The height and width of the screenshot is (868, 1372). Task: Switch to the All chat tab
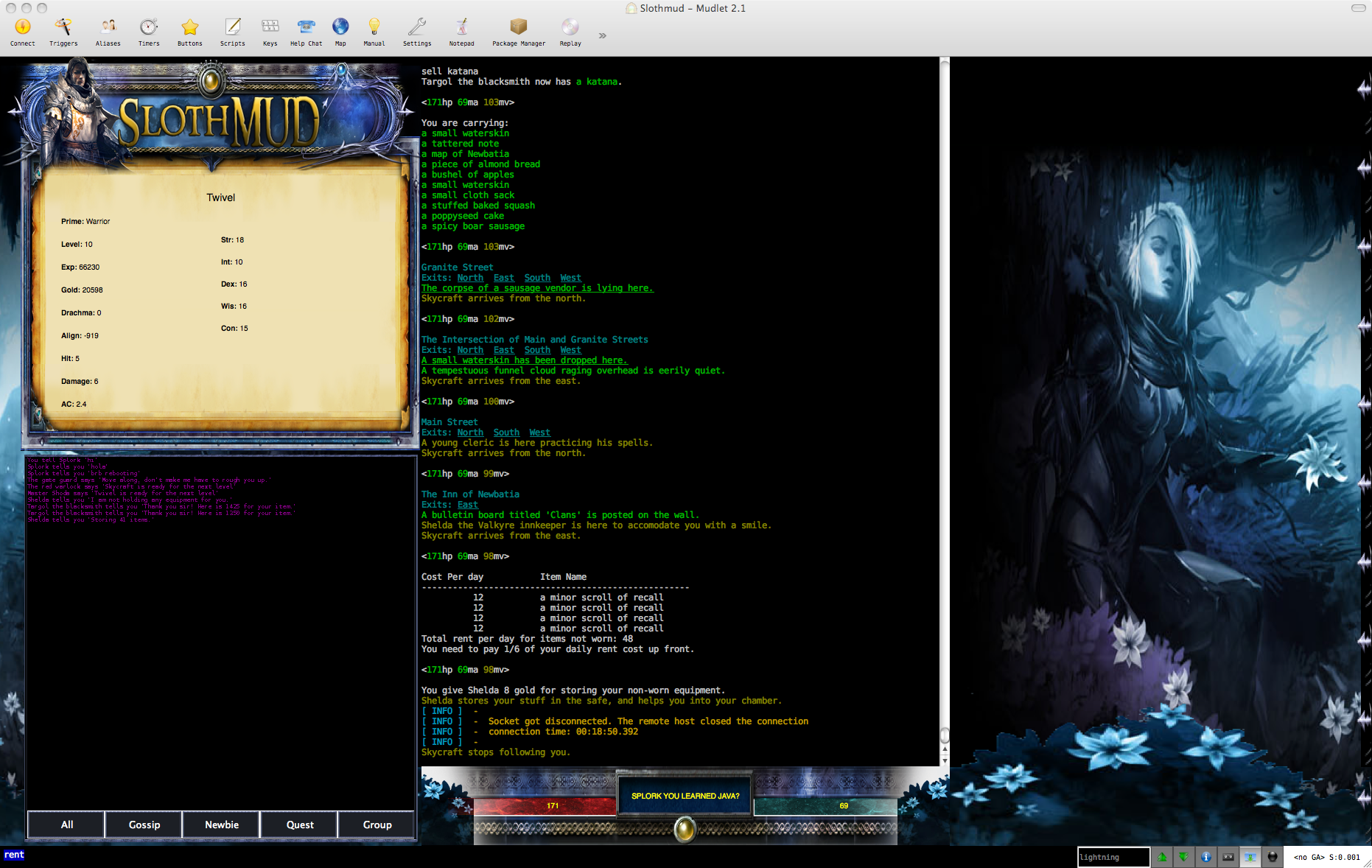66,825
